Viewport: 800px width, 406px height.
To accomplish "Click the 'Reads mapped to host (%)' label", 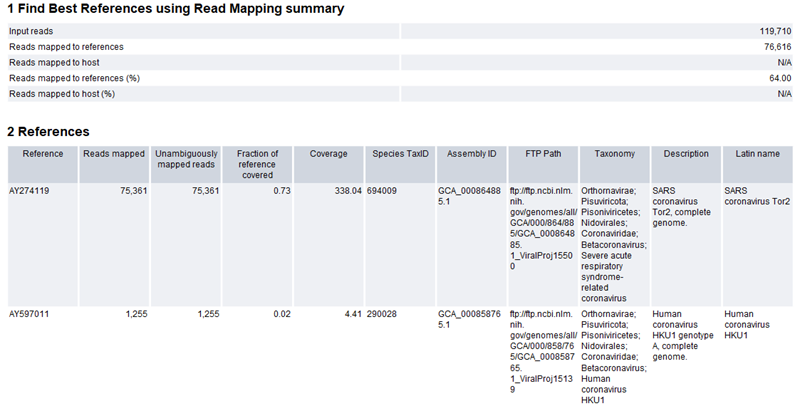I will pos(62,94).
